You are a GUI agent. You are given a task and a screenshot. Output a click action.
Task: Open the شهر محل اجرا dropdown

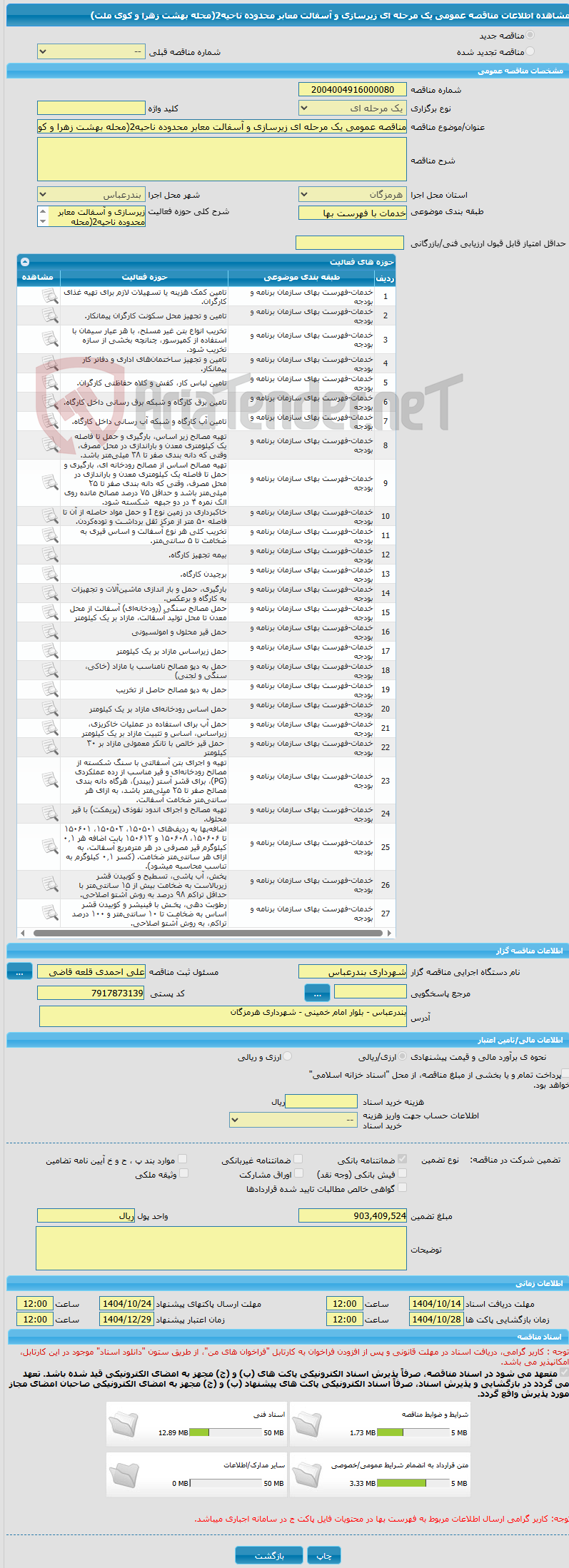91,195
